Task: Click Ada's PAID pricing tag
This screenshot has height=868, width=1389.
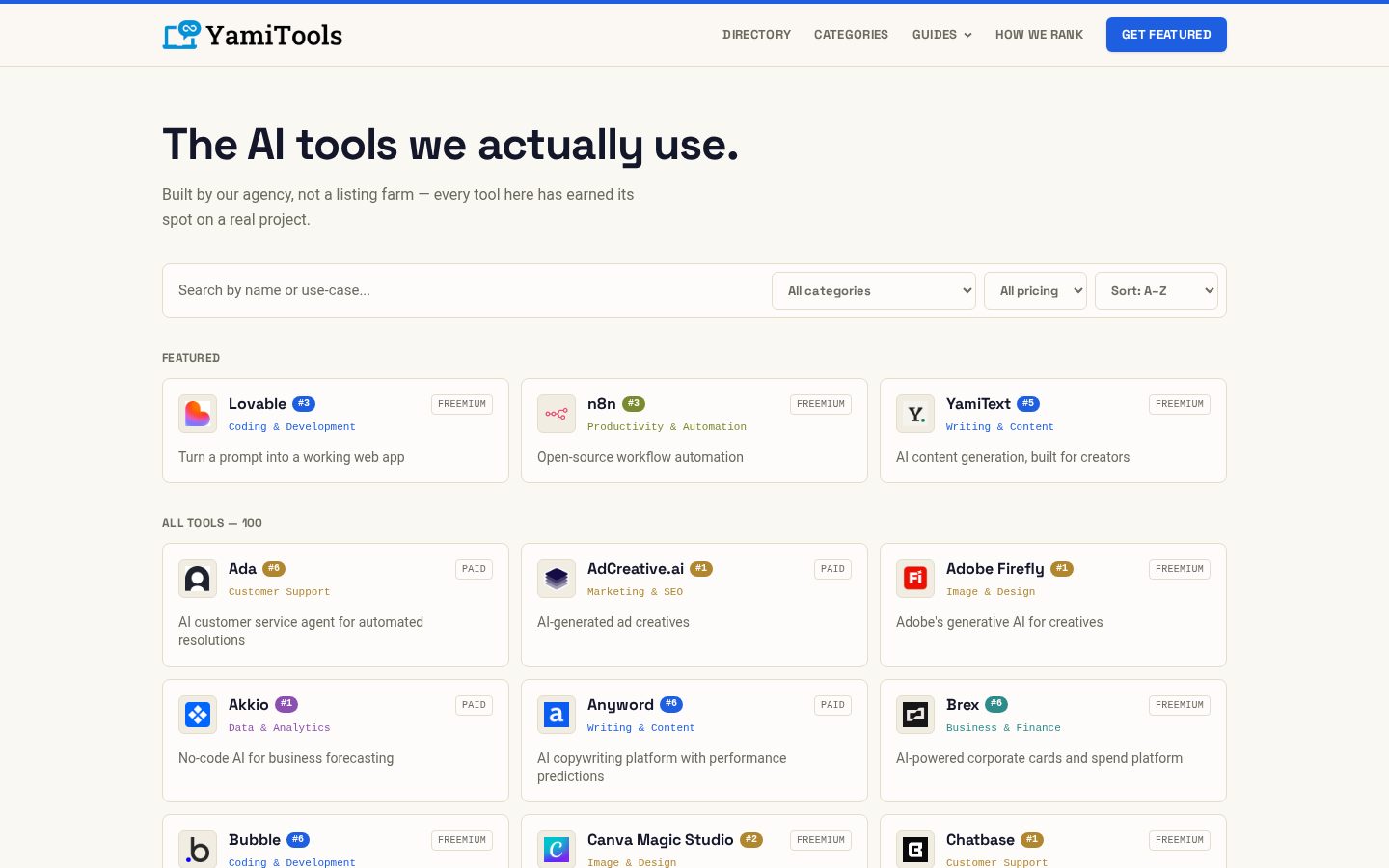Action: point(474,569)
